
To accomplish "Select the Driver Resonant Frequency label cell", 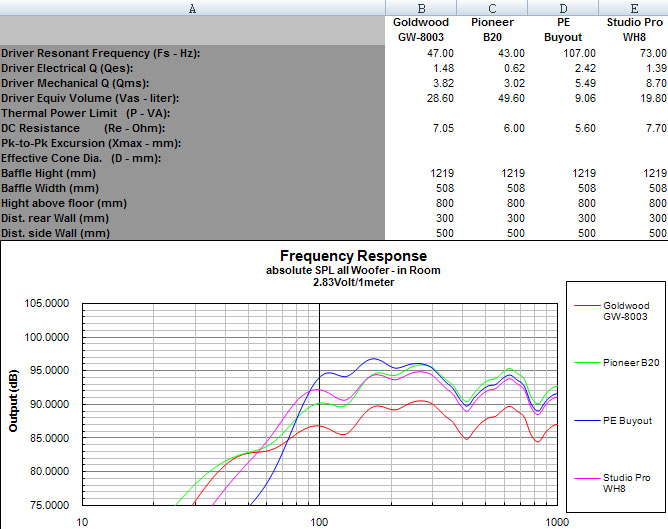I will [x=192, y=53].
